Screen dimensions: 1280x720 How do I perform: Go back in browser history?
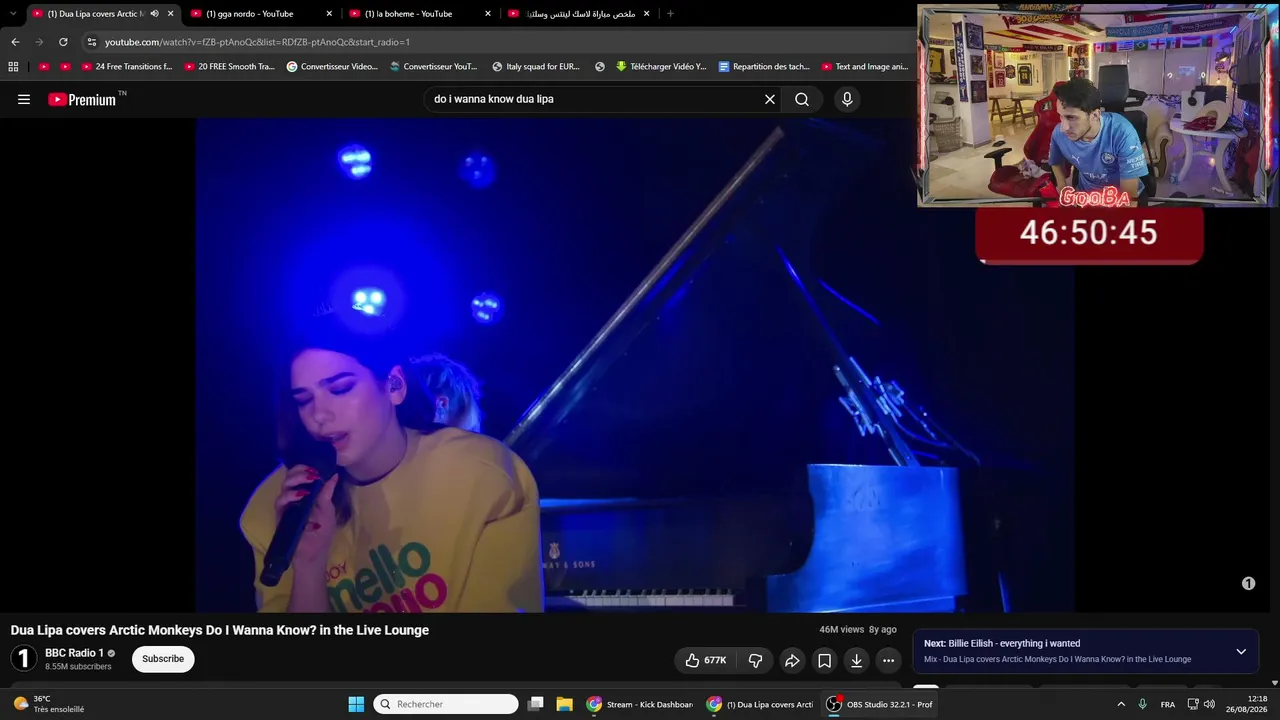(x=15, y=42)
